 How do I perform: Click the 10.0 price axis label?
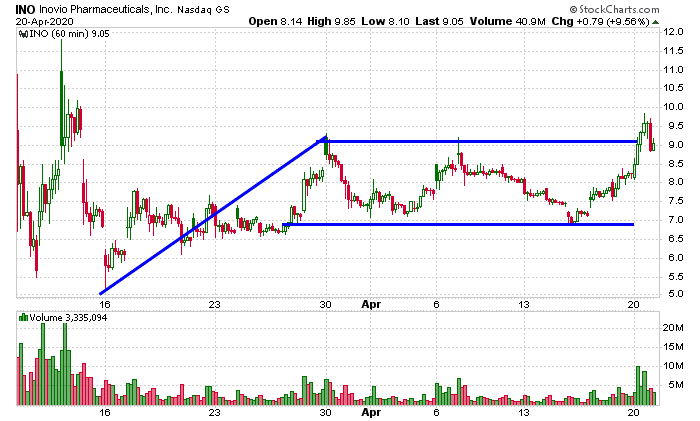[673, 107]
